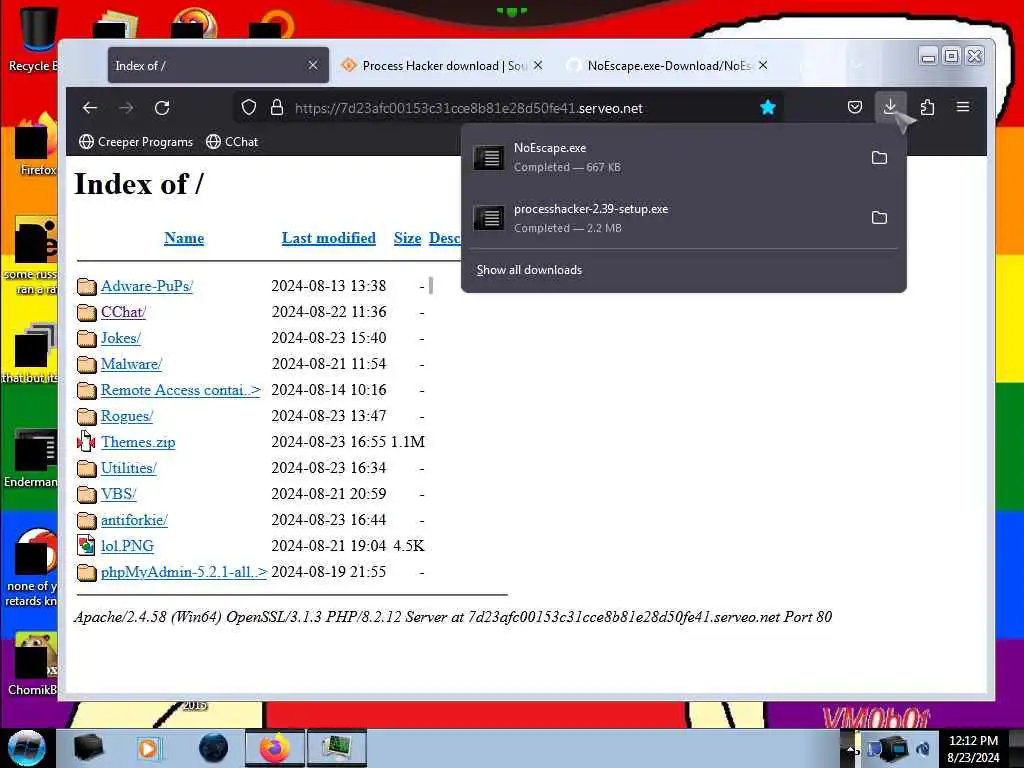1024x768 pixels.
Task: Click folder icon beside Malware/
Action: (86, 364)
